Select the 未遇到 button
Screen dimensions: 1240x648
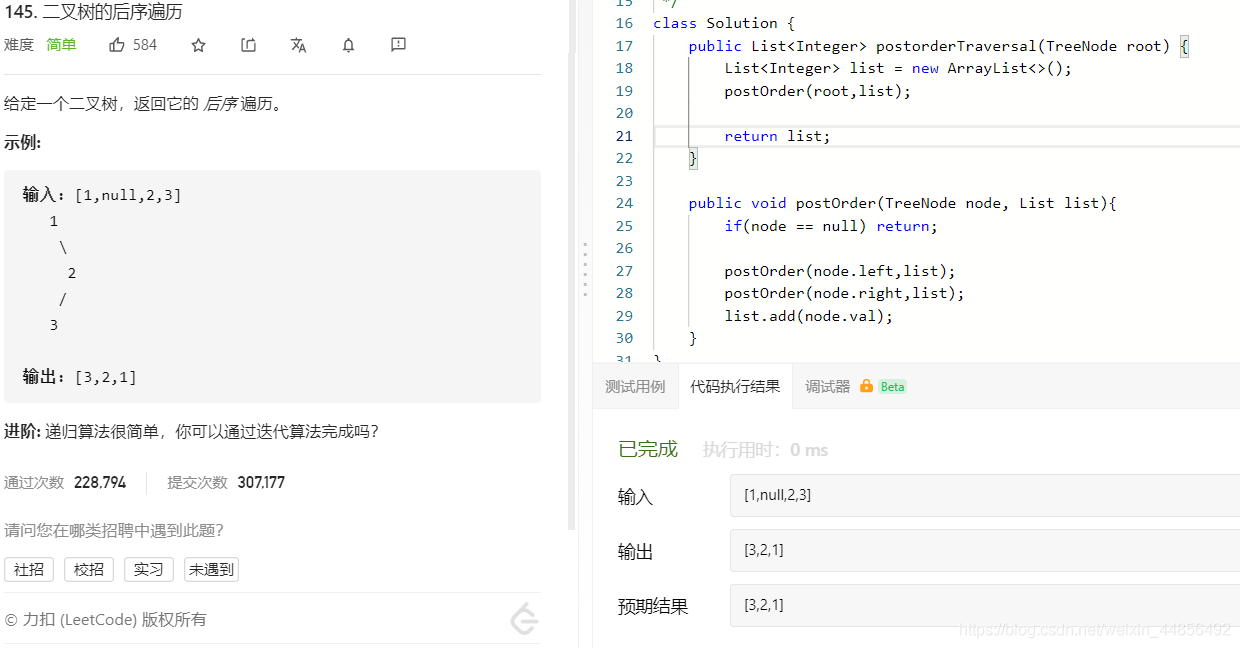(211, 569)
